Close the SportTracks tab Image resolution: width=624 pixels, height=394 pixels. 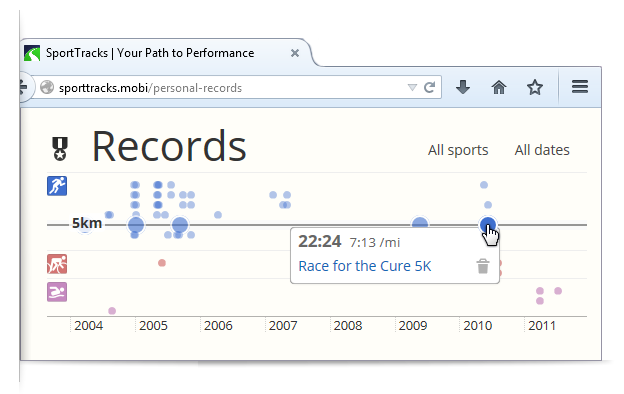click(x=295, y=53)
